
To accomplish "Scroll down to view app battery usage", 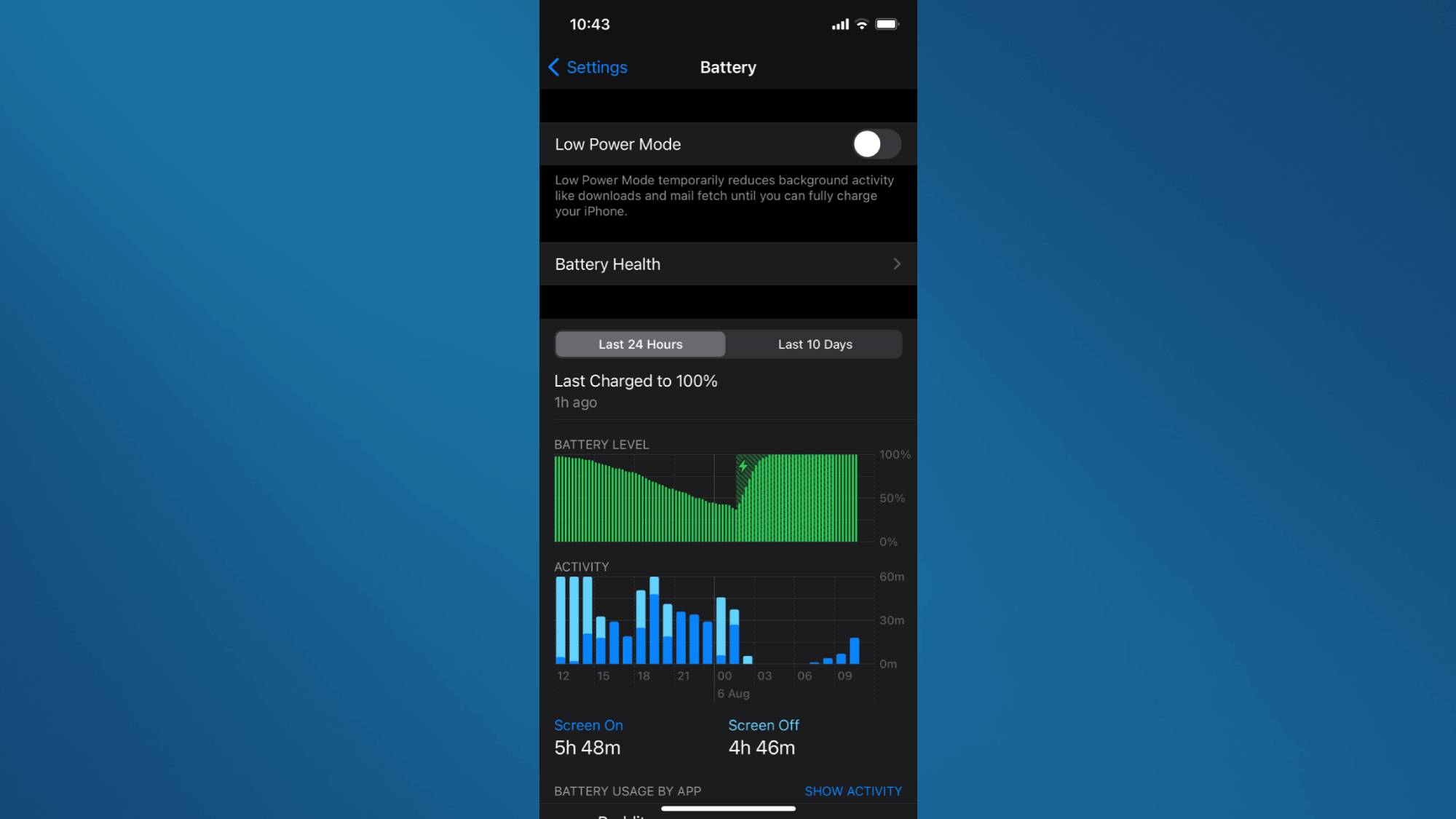I will click(x=728, y=791).
